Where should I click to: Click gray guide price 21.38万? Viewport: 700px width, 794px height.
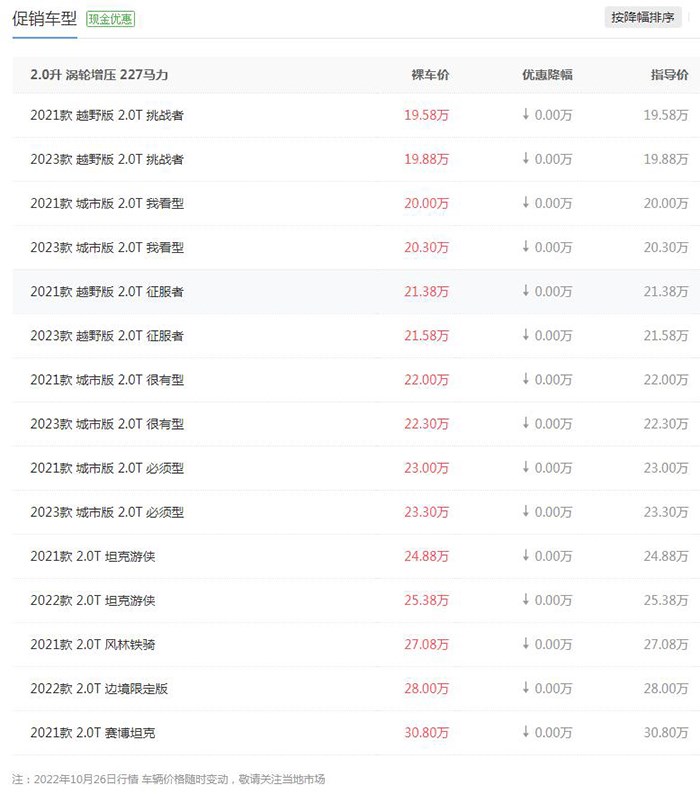[666, 292]
